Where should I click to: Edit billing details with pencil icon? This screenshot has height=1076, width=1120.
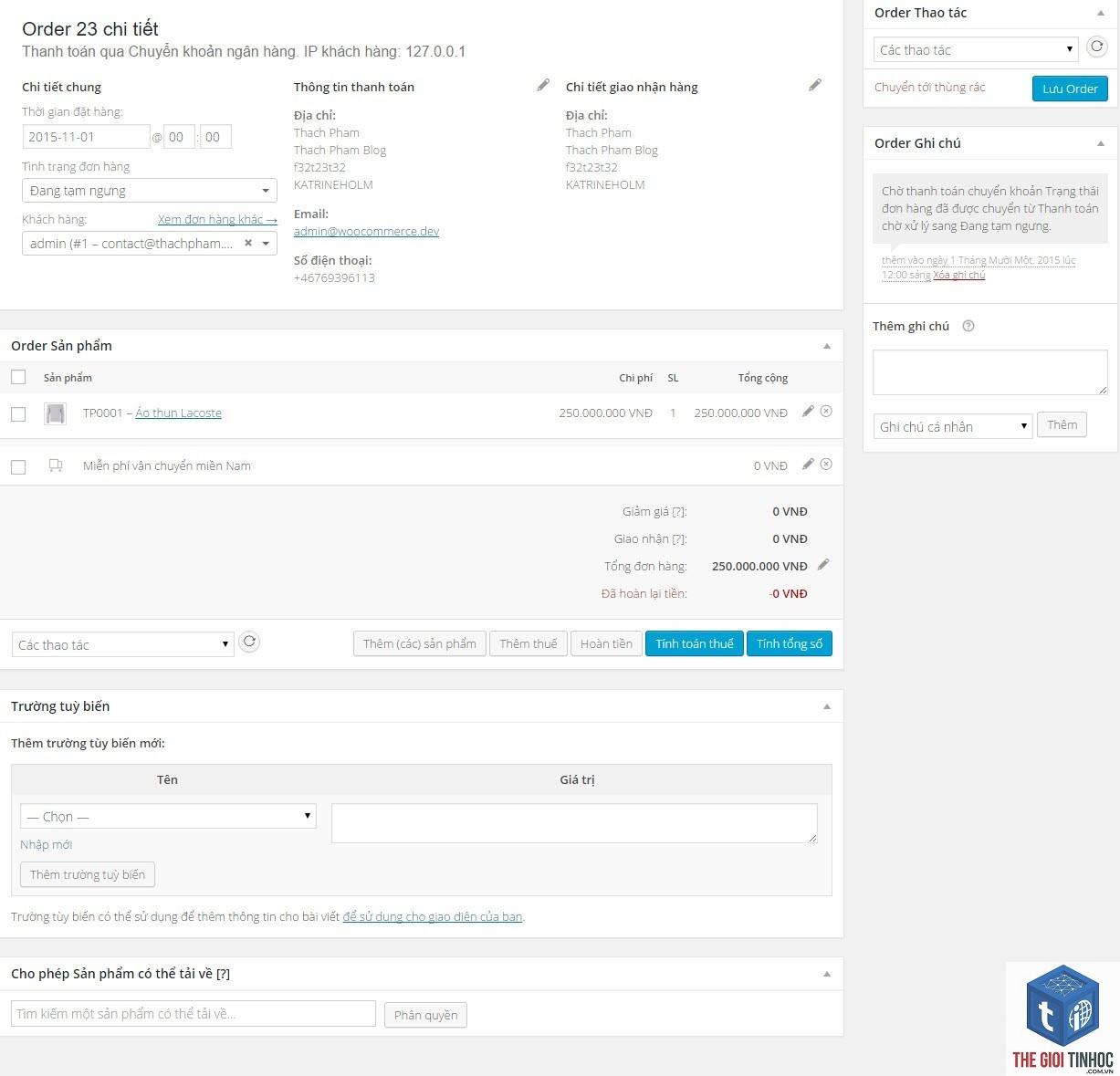(x=543, y=85)
